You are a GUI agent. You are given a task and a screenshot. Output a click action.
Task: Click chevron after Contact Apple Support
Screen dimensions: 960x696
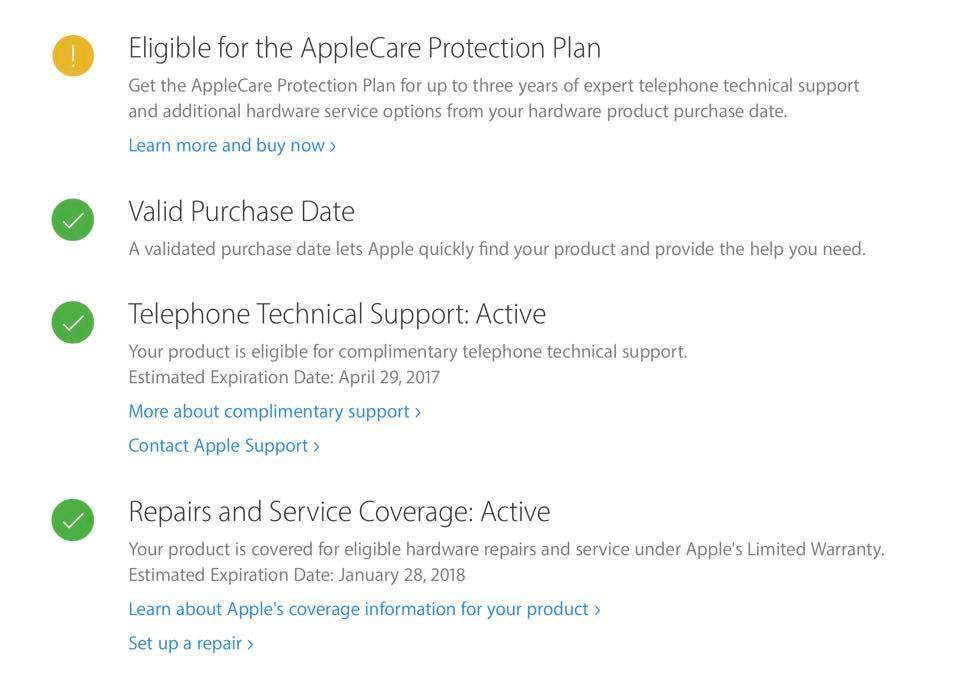(x=317, y=446)
